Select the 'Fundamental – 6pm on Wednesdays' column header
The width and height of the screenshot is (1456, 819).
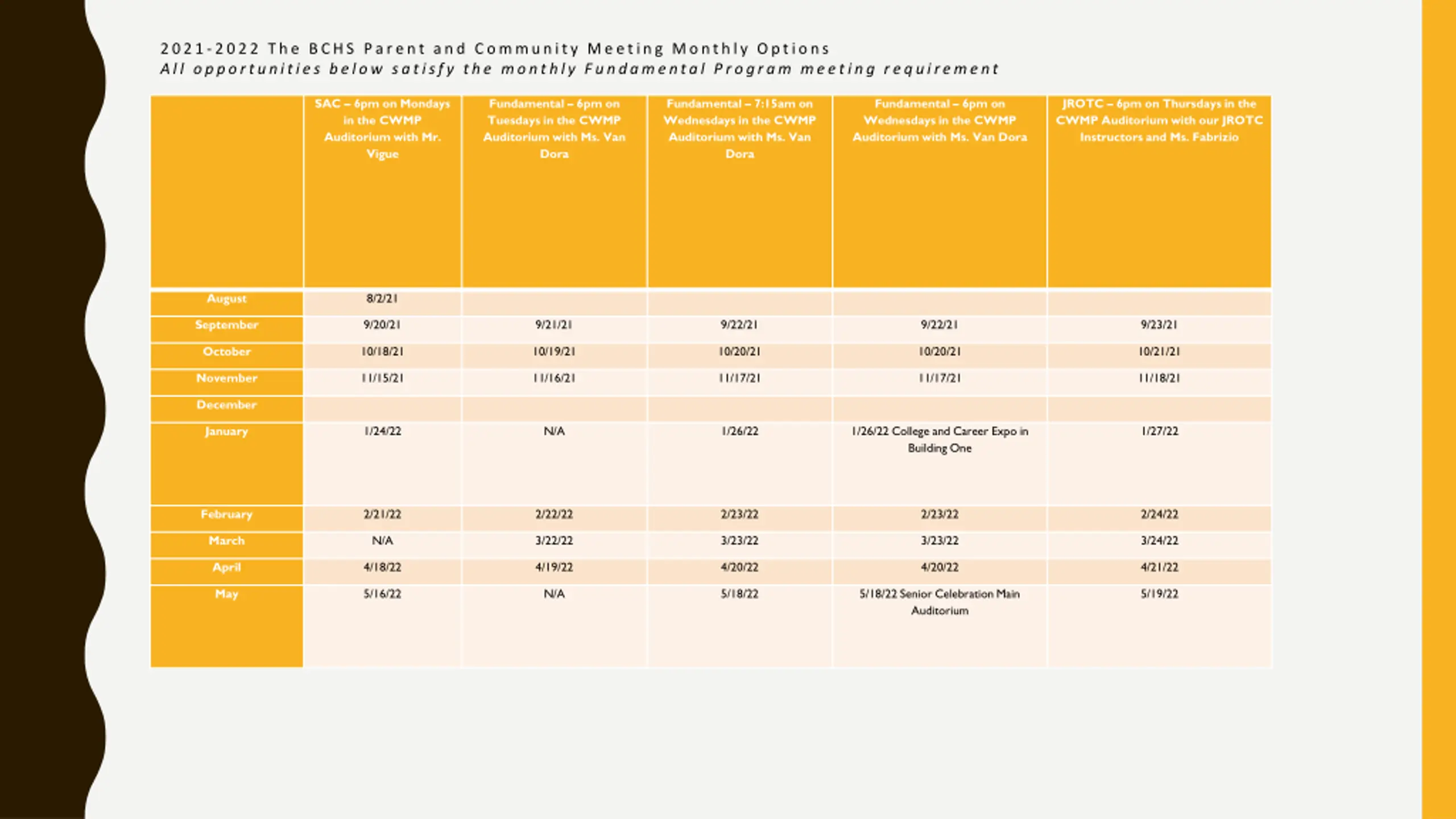[x=940, y=192]
